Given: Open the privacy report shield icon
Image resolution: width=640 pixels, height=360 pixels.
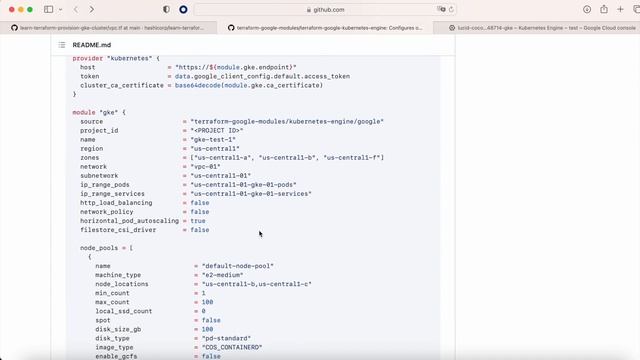Looking at the screenshot, I should click(x=166, y=9).
